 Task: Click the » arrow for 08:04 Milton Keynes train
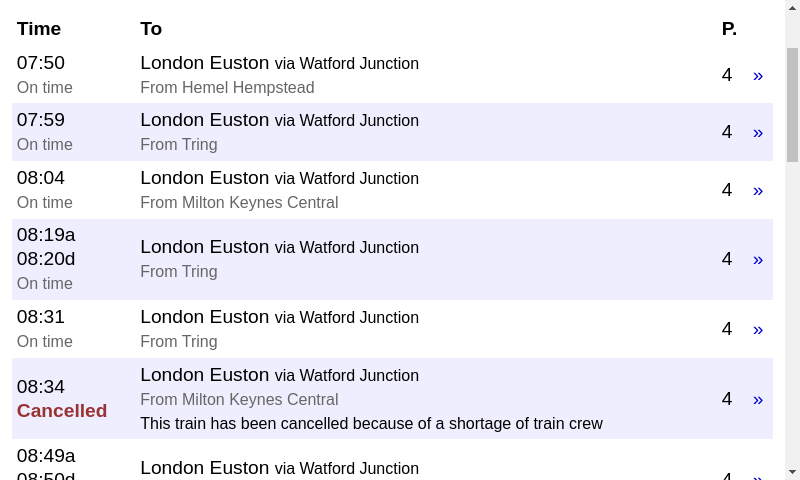pos(758,191)
